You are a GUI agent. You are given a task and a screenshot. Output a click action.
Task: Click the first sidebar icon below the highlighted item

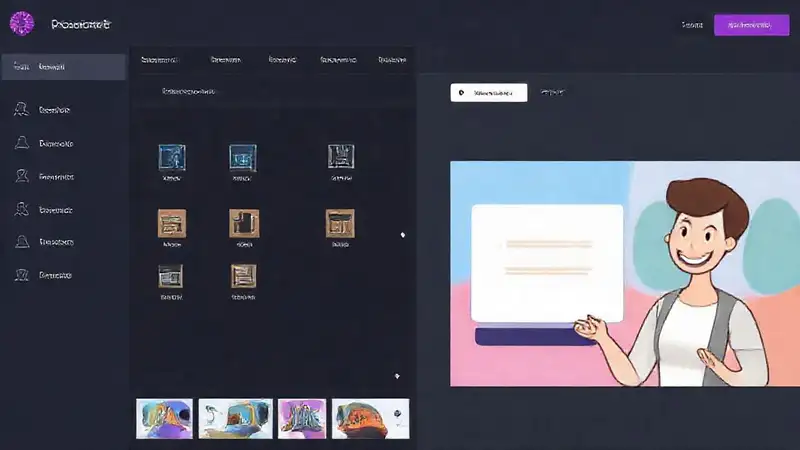pyautogui.click(x=21, y=109)
